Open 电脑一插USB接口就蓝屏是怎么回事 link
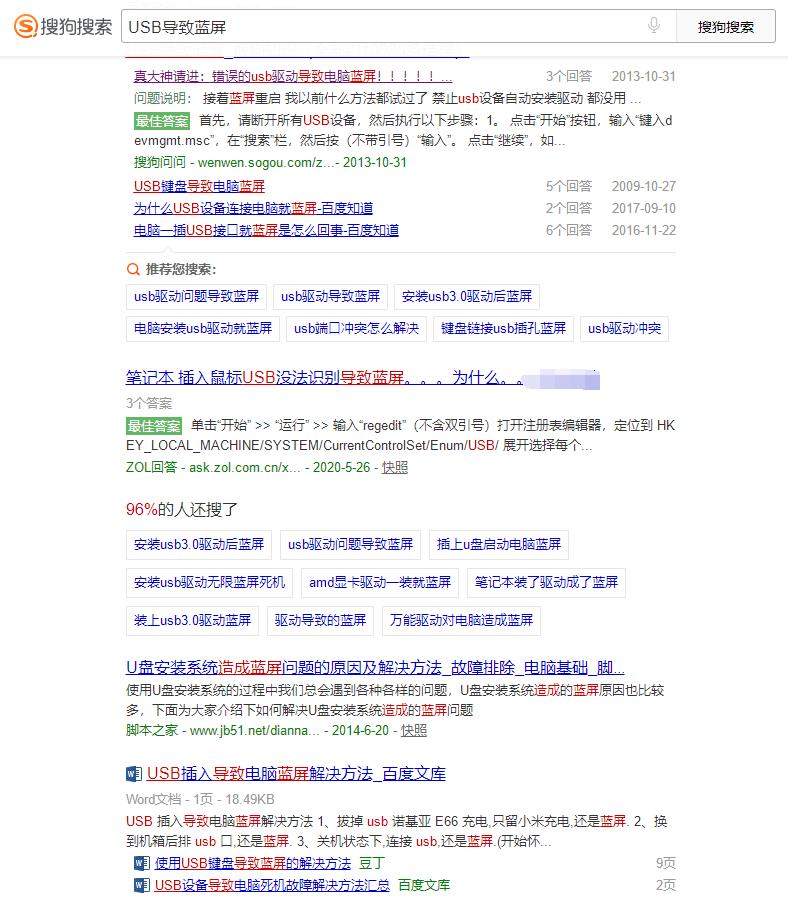This screenshot has width=788, height=904. pyautogui.click(x=266, y=230)
